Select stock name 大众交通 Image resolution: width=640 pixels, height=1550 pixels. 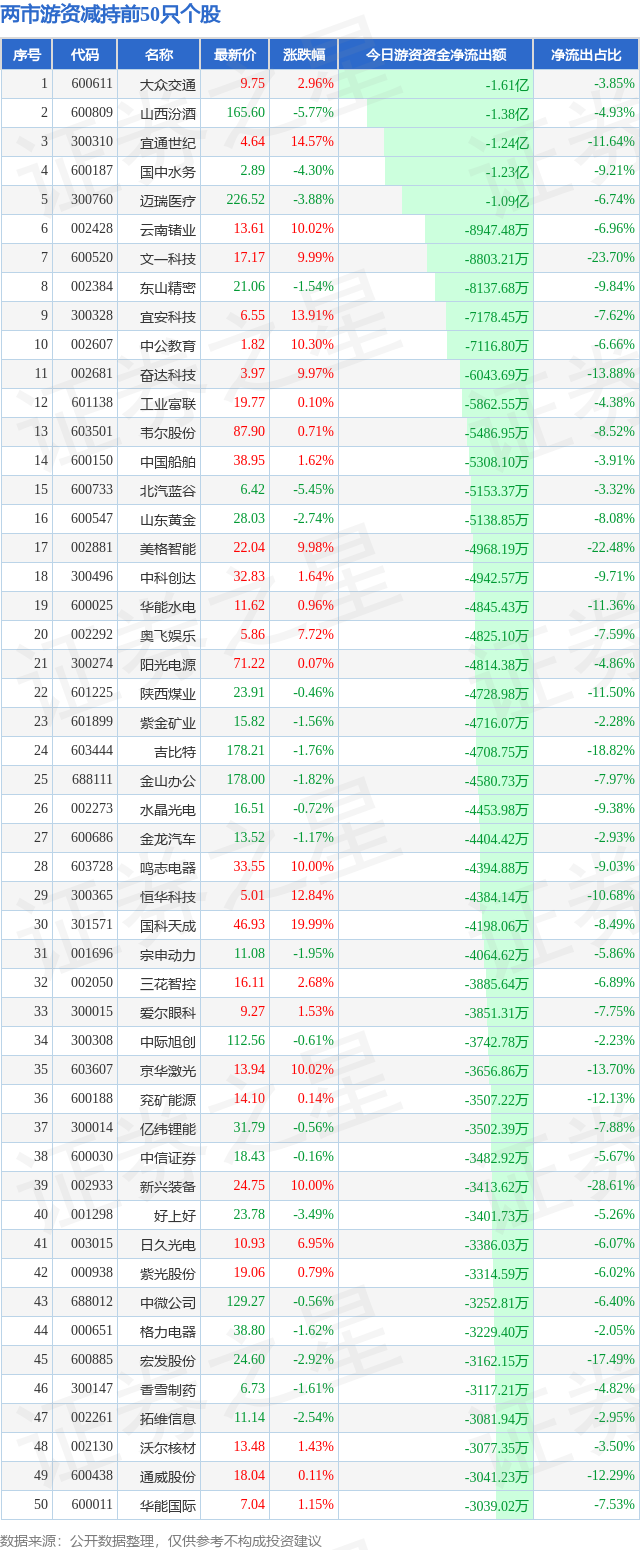pos(168,84)
